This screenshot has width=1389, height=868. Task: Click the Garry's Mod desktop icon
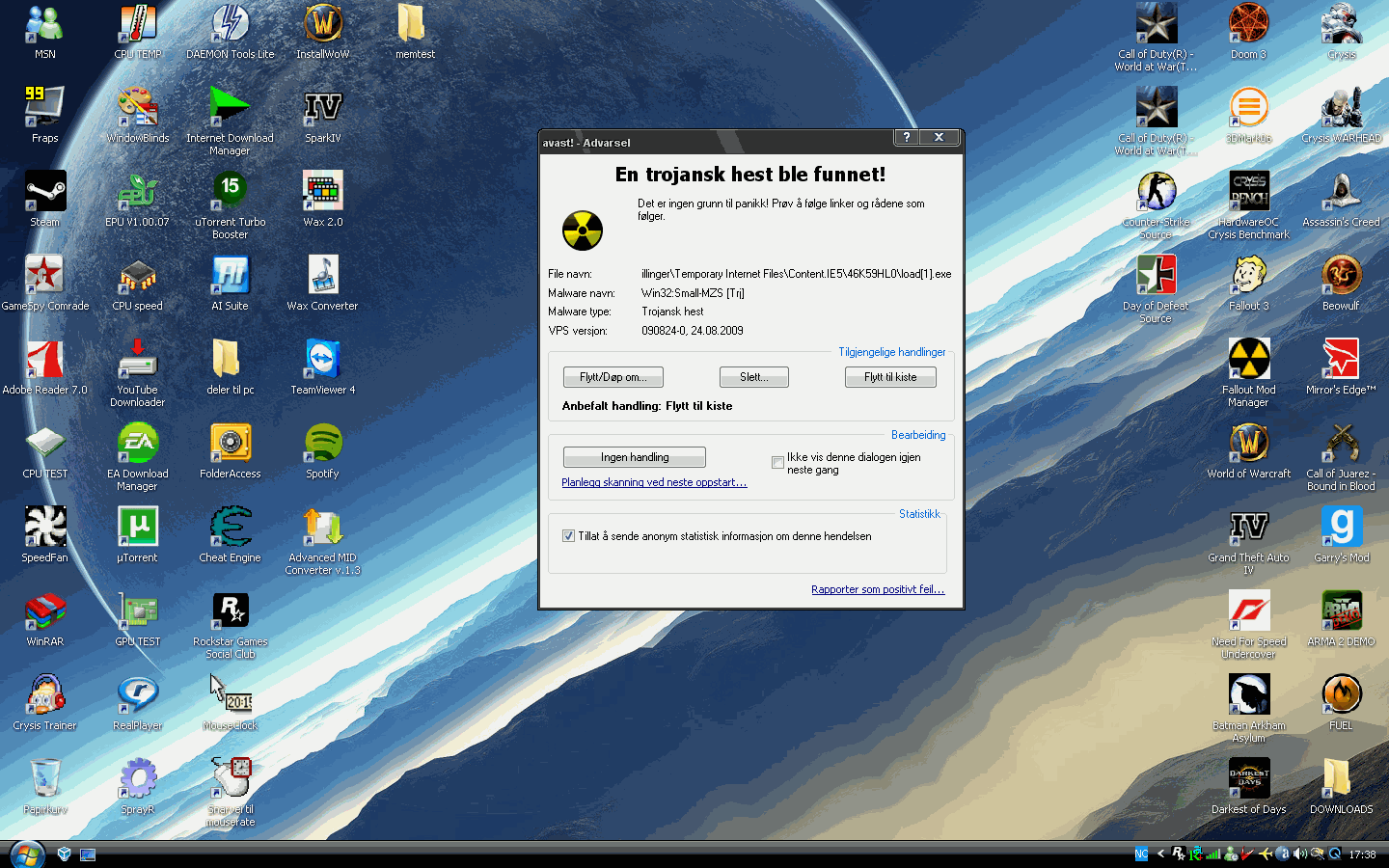point(1341,534)
